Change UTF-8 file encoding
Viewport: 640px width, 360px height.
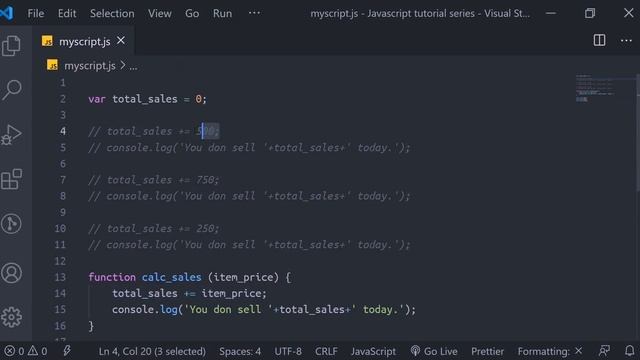[x=288, y=351]
